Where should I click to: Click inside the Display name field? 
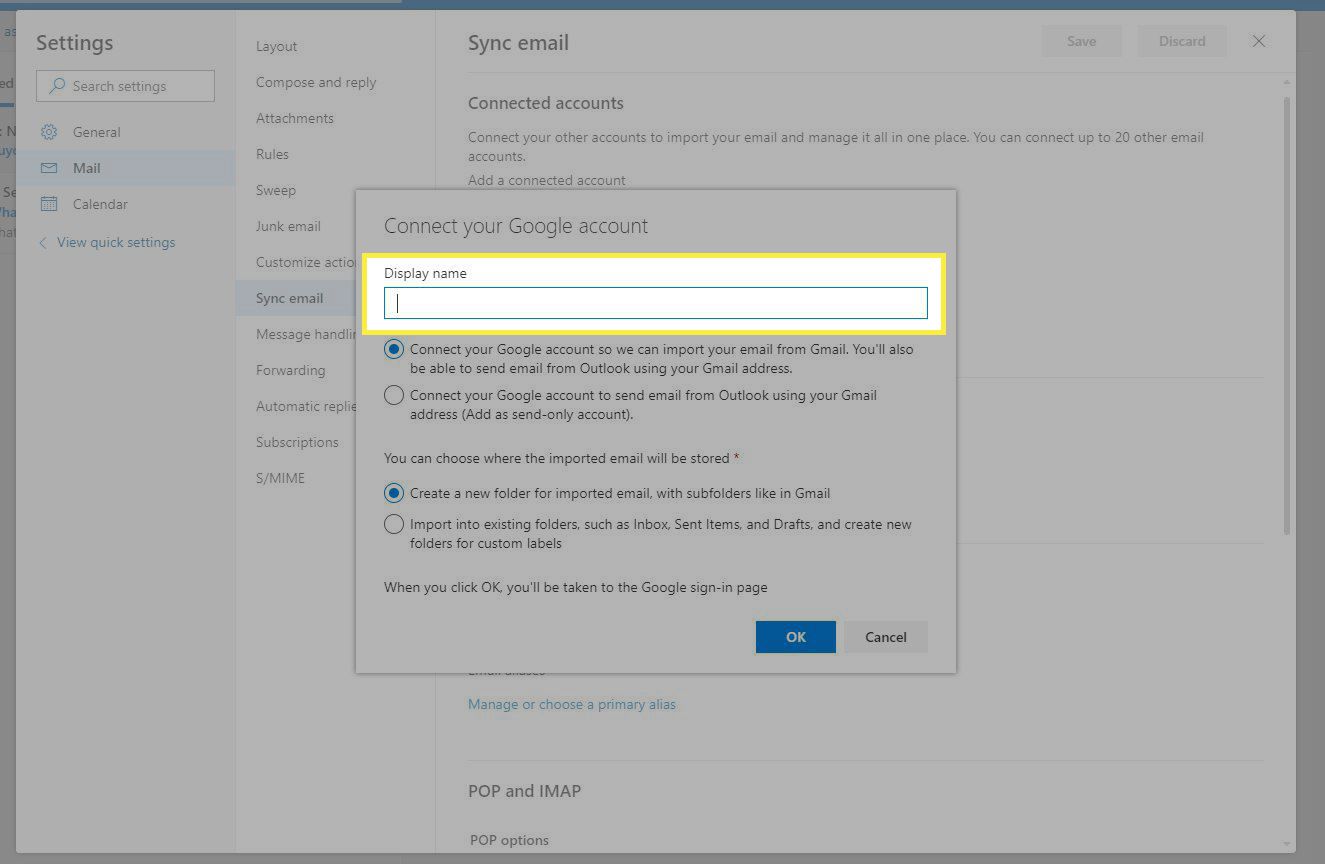[656, 303]
